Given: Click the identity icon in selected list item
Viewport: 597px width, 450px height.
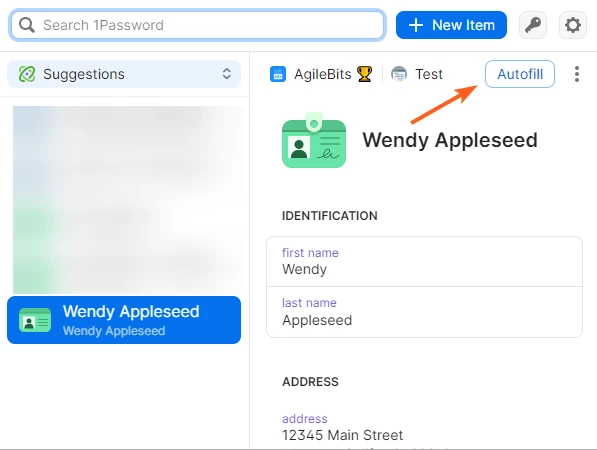Looking at the screenshot, I should (35, 320).
